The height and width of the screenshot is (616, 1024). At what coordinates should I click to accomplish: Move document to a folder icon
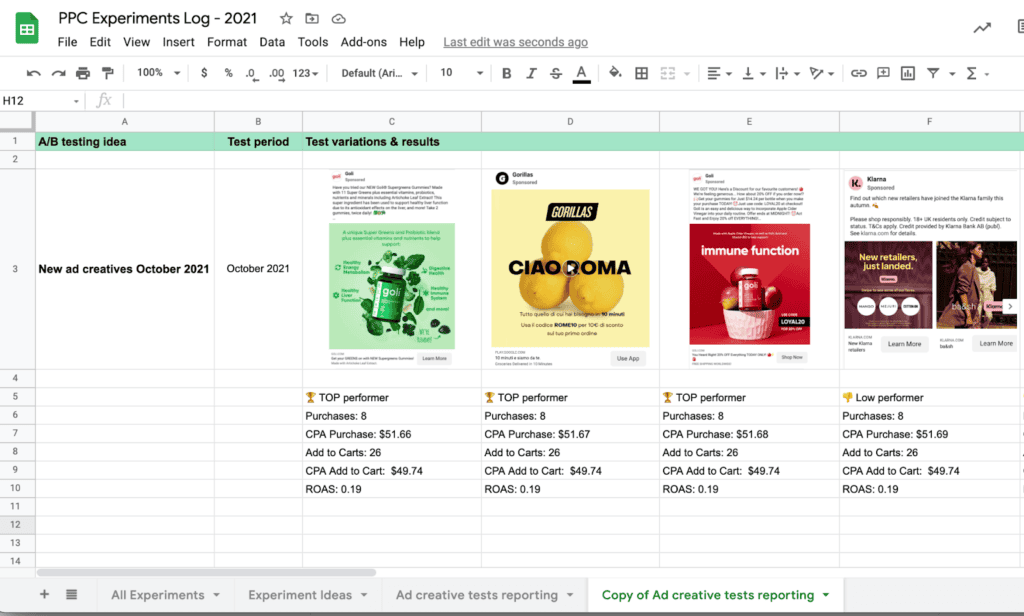click(x=312, y=18)
